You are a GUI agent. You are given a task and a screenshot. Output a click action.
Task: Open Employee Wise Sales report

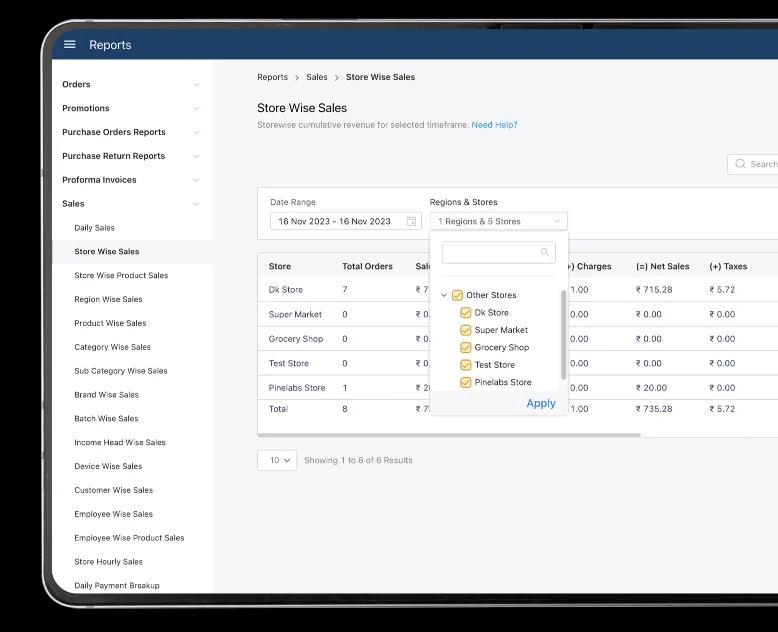tap(113, 513)
